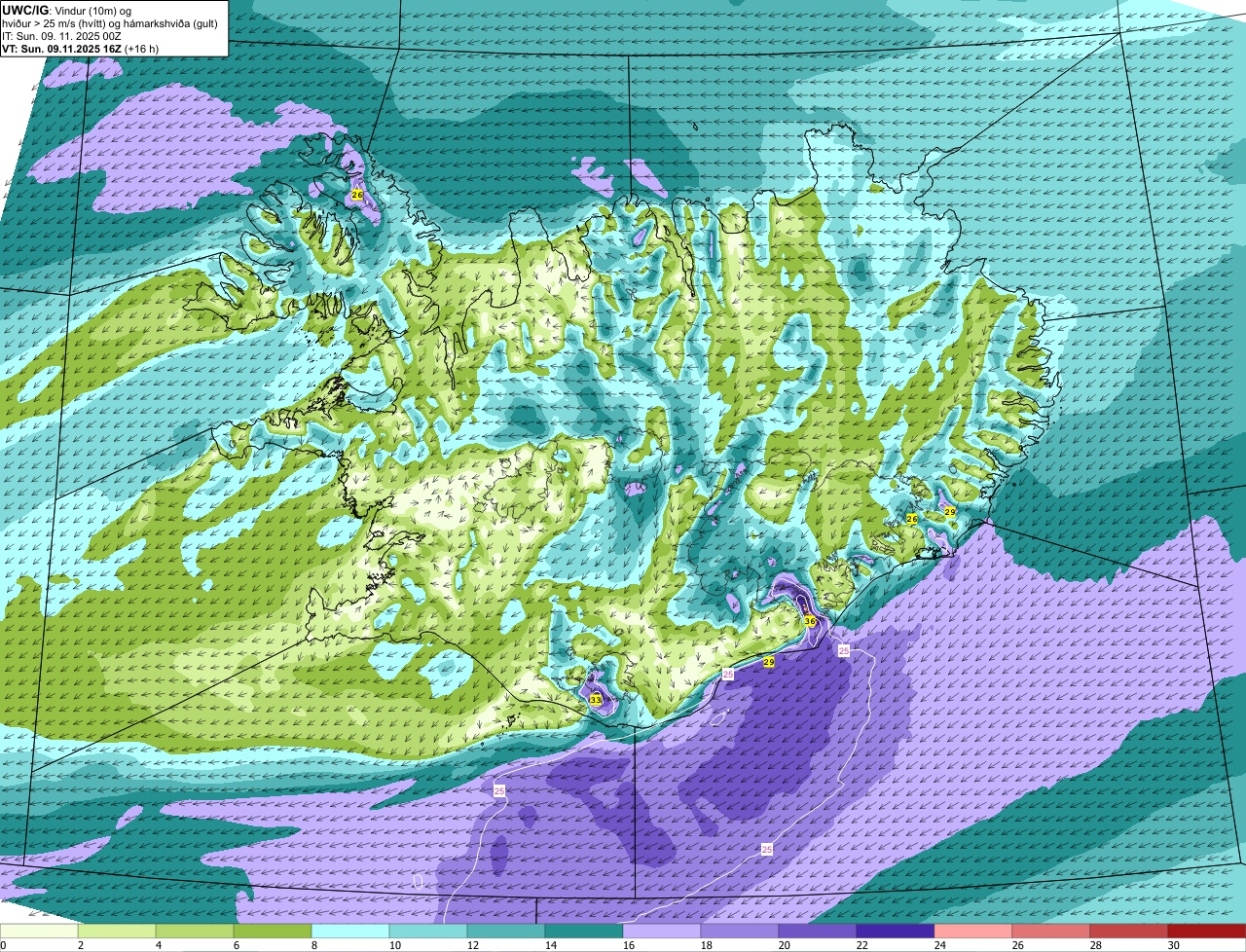Click the '12' label on the legend scale
This screenshot has width=1246, height=952.
(x=471, y=946)
